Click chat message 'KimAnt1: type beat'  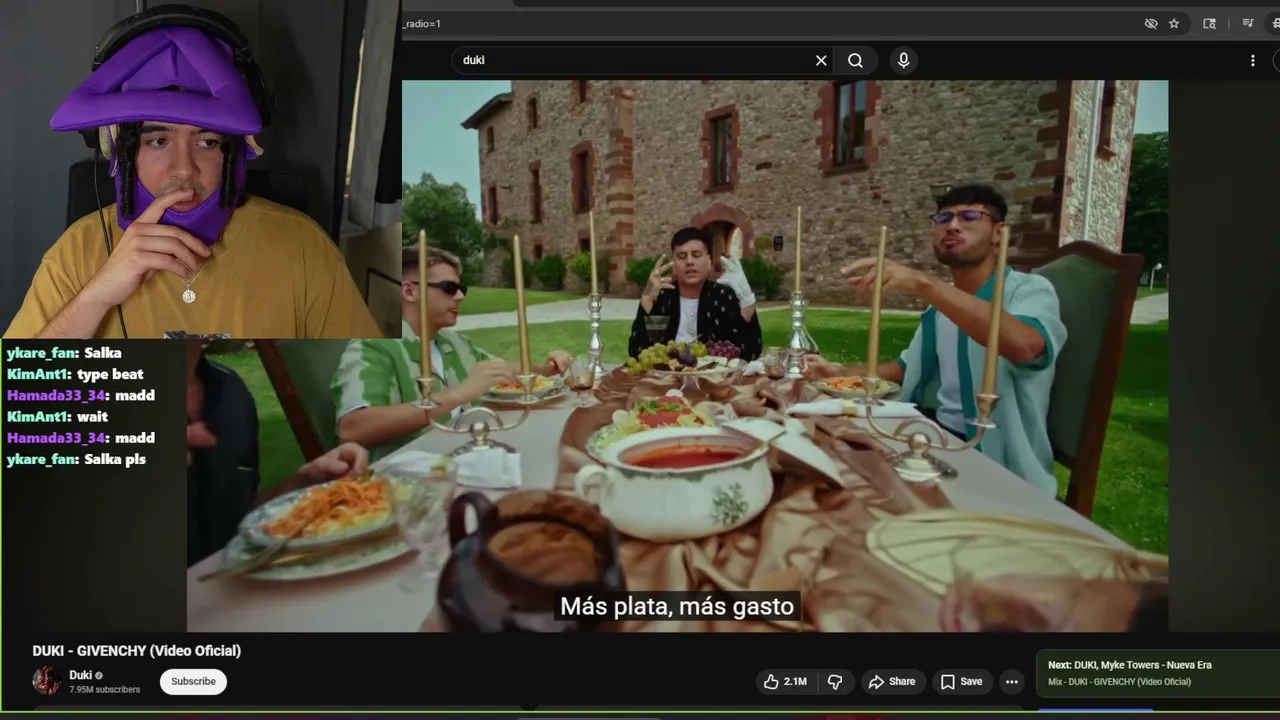coord(75,374)
